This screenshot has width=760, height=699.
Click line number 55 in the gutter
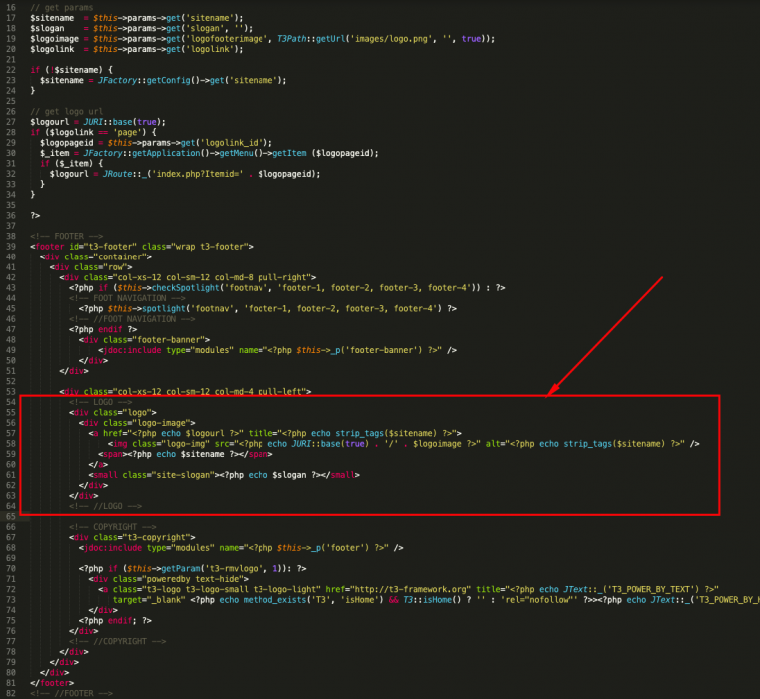pyautogui.click(x=11, y=412)
